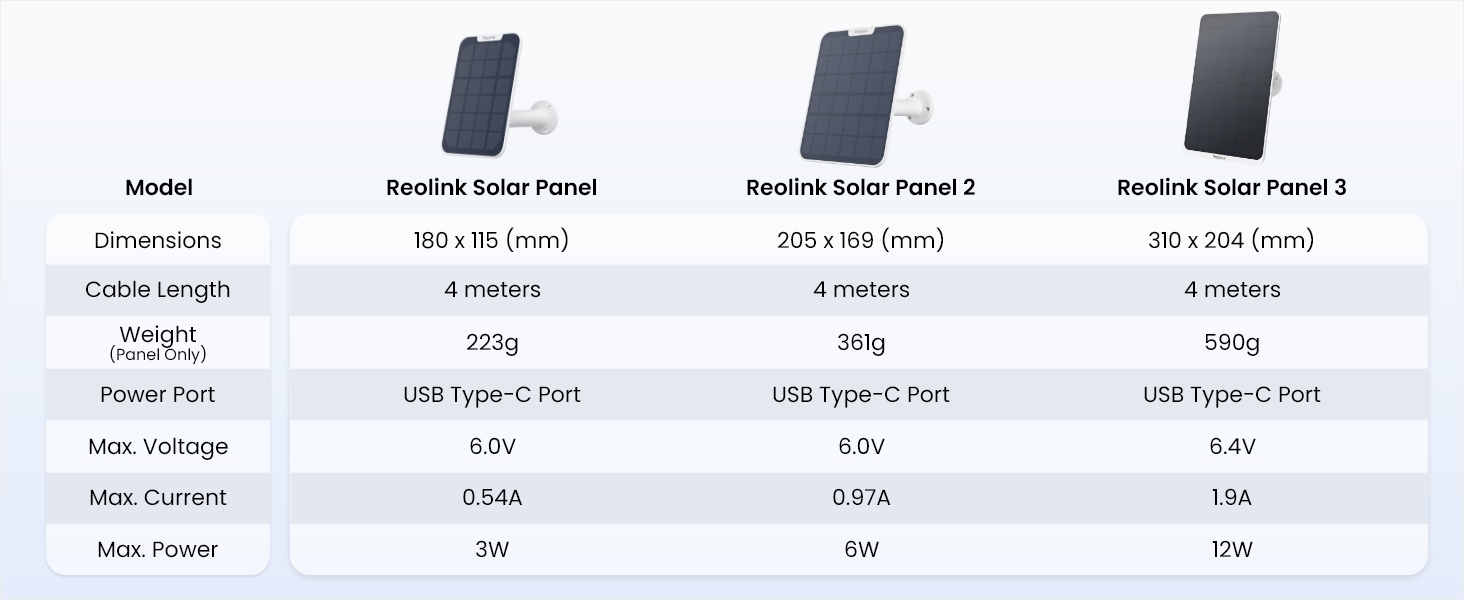Click the 180 x 115 (mm) dimensions cell
Viewport: 1464px width, 600px height.
click(492, 240)
